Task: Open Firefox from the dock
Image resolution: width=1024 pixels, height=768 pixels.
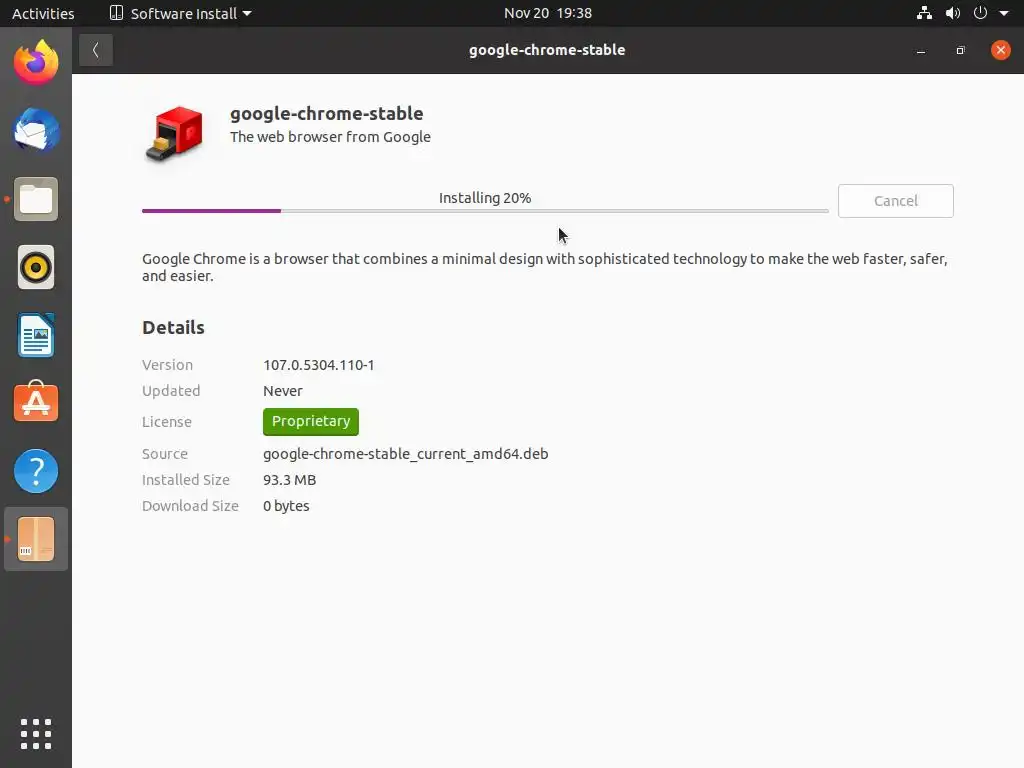Action: point(36,63)
